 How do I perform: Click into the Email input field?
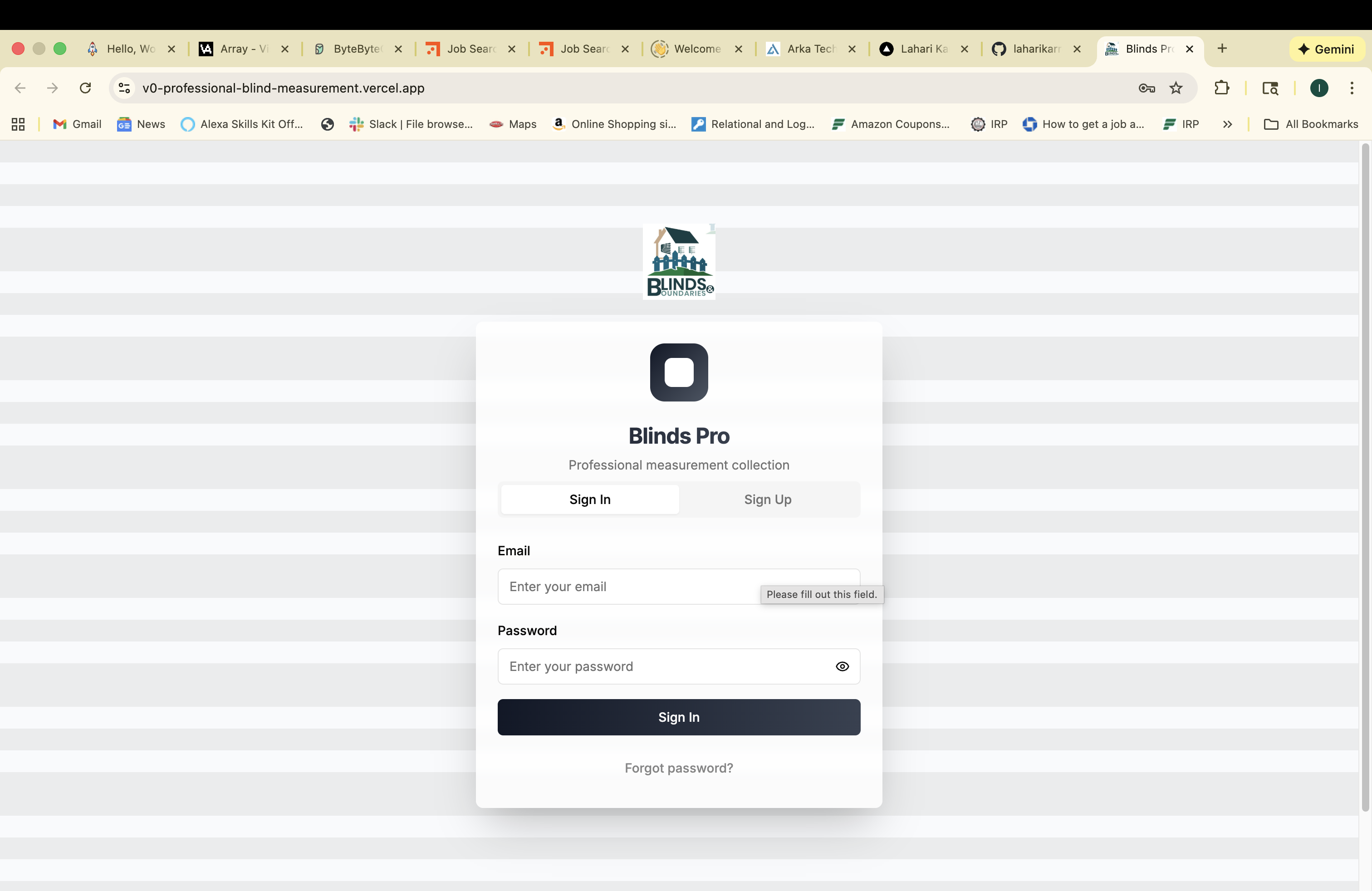click(679, 587)
